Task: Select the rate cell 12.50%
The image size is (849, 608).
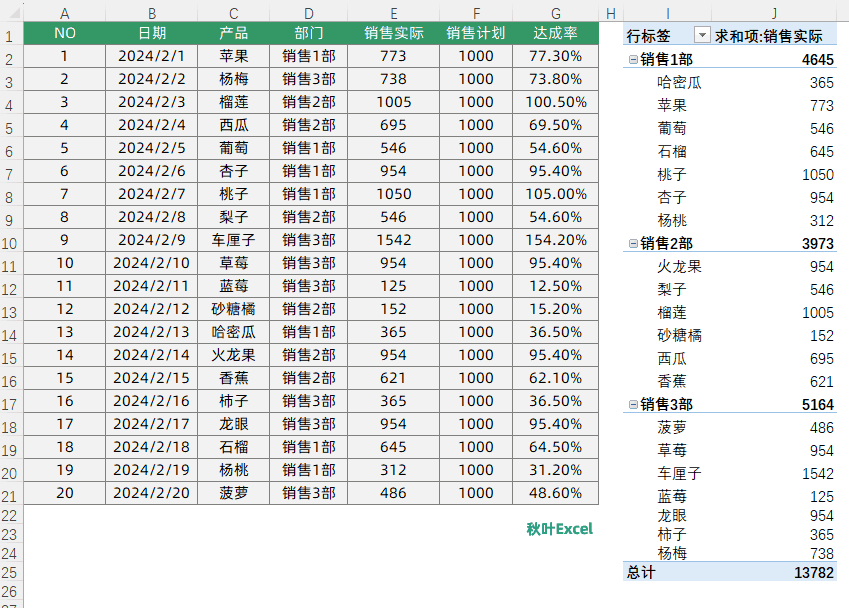Action: pyautogui.click(x=556, y=286)
